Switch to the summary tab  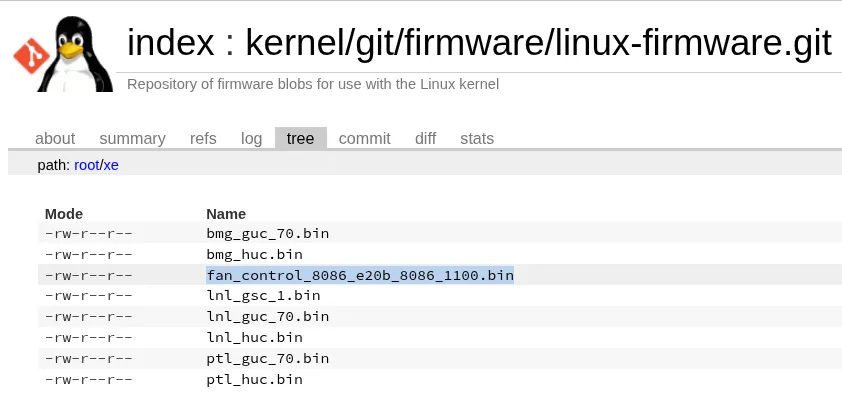tap(132, 139)
